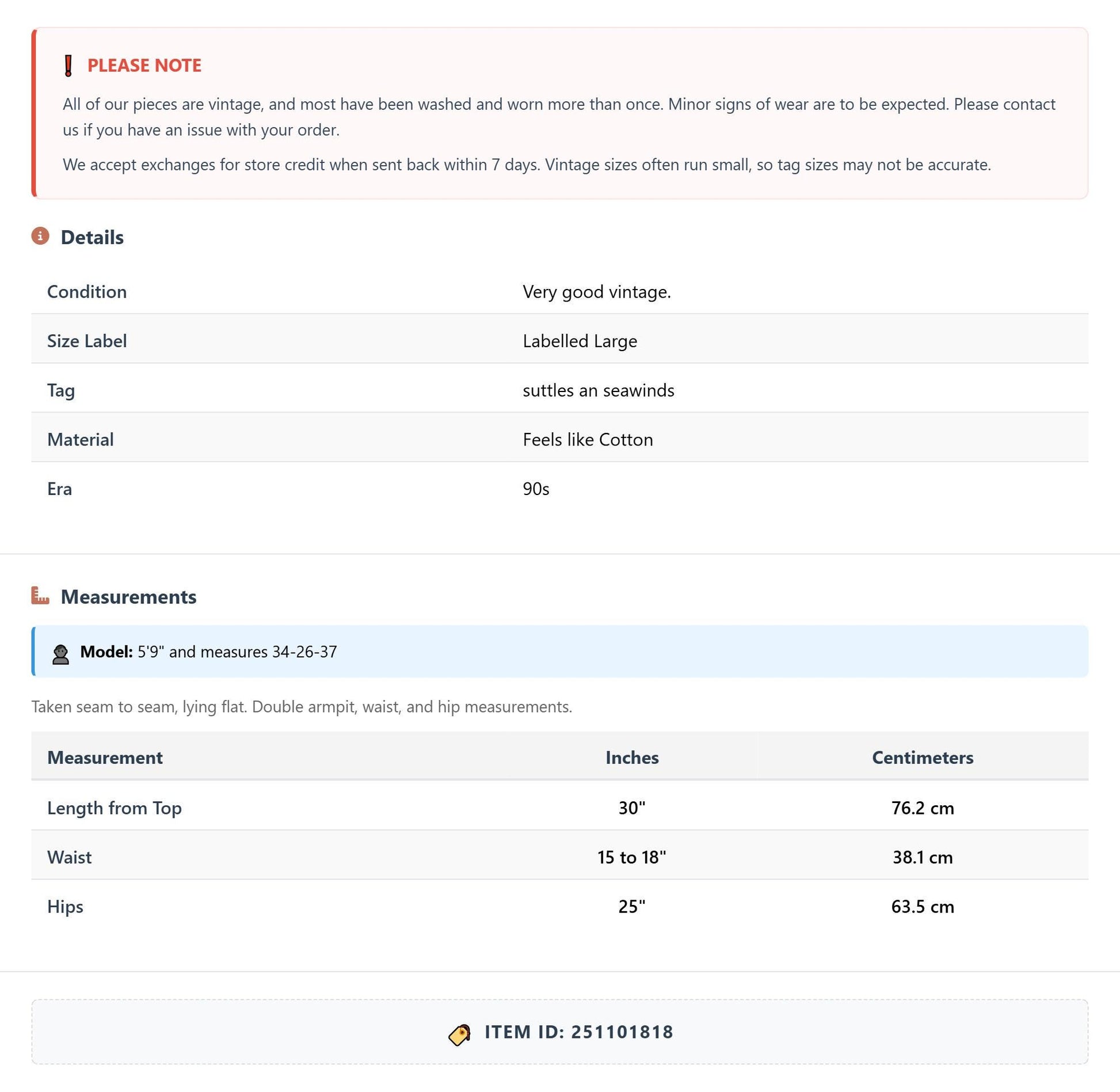The image size is (1120, 1092).
Task: Click the Details info circle icon
Action: (x=40, y=236)
